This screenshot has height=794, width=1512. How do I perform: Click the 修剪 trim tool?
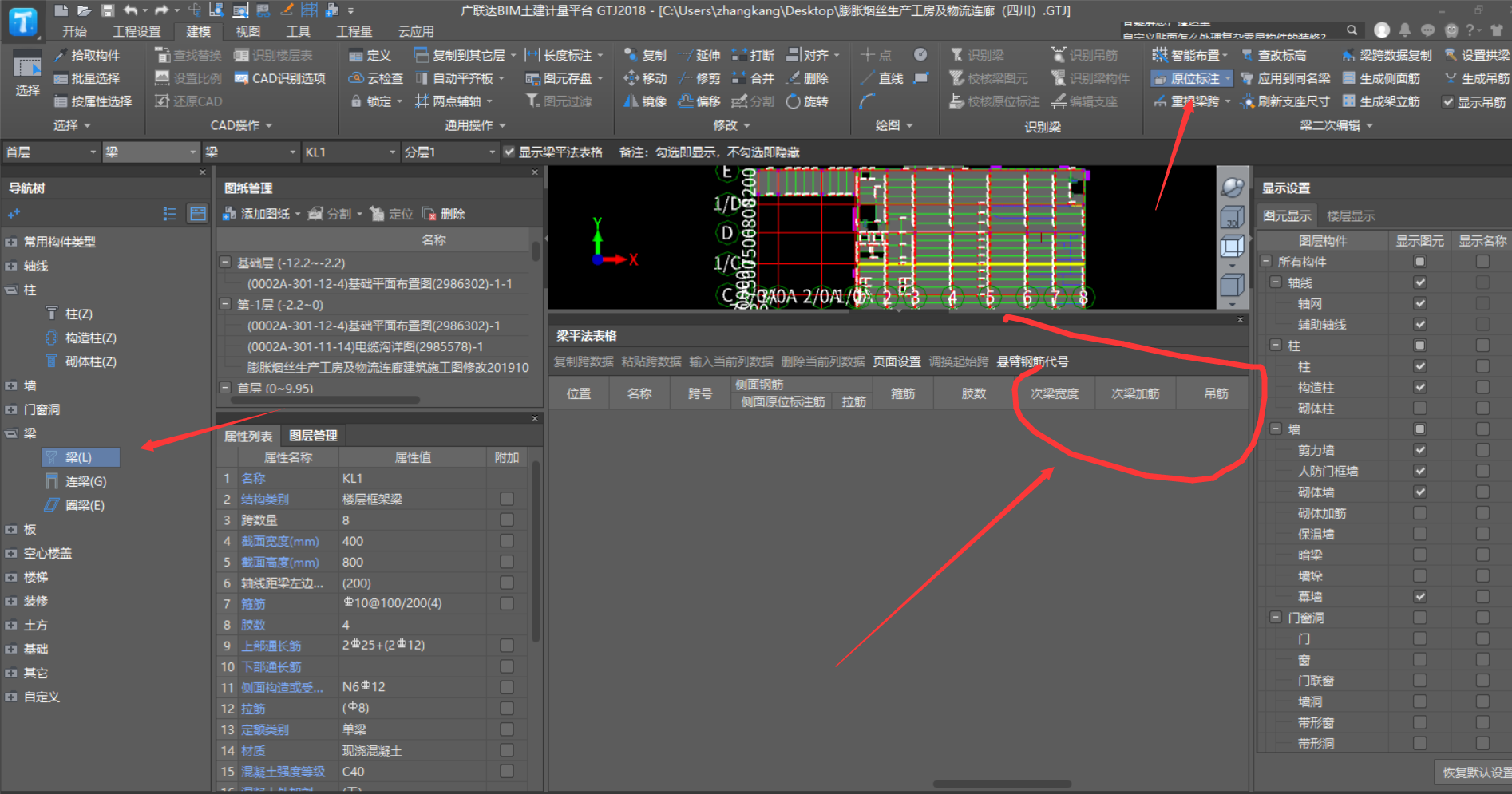pyautogui.click(x=699, y=78)
